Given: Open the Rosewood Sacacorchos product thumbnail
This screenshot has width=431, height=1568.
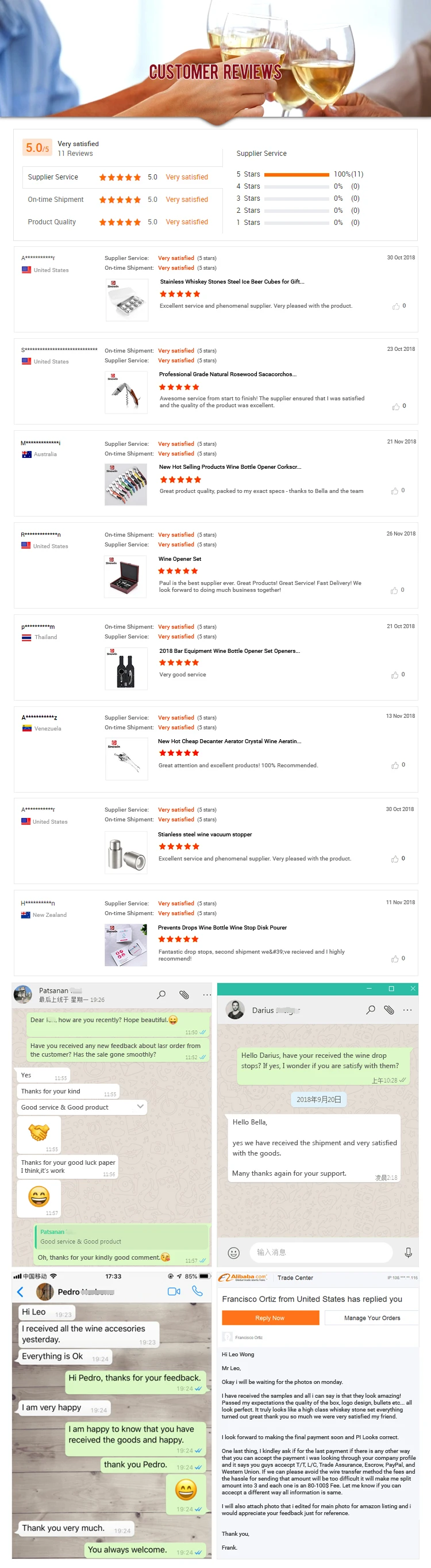Looking at the screenshot, I should [x=126, y=393].
